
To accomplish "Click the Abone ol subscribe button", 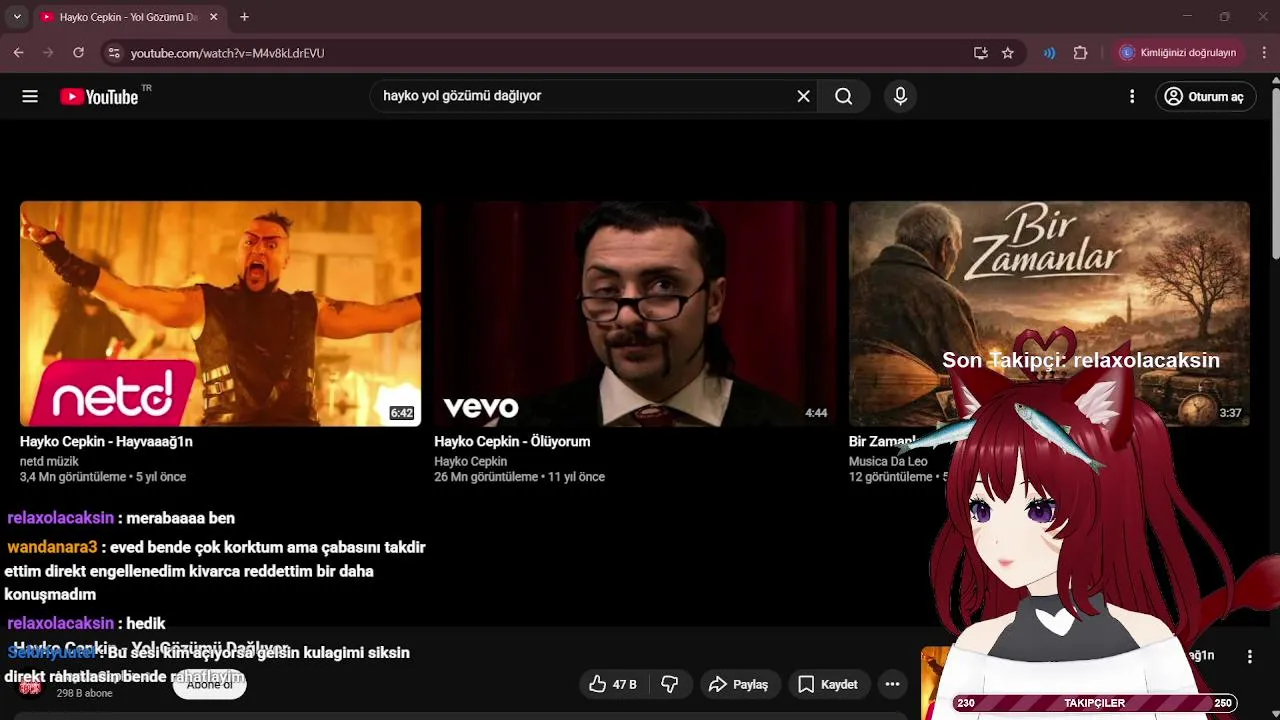I will coord(210,684).
